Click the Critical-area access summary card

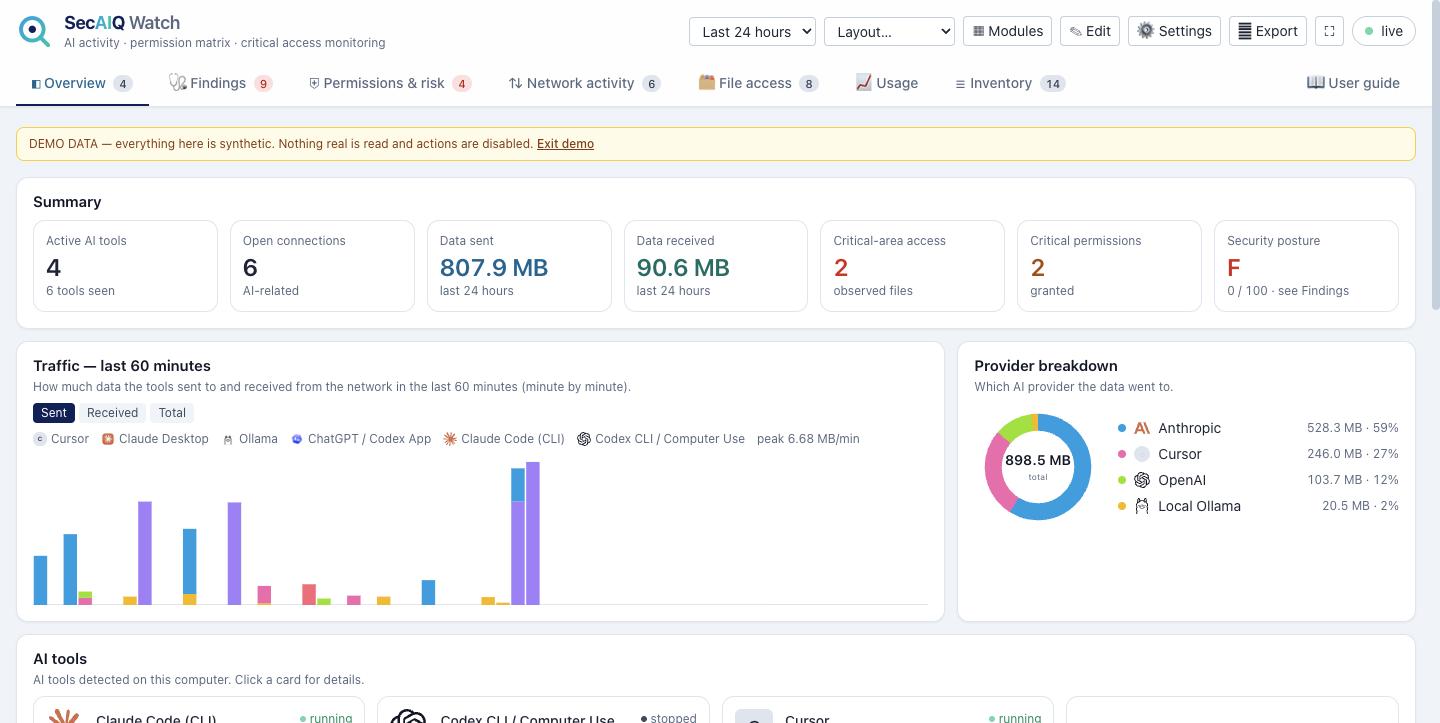(912, 266)
